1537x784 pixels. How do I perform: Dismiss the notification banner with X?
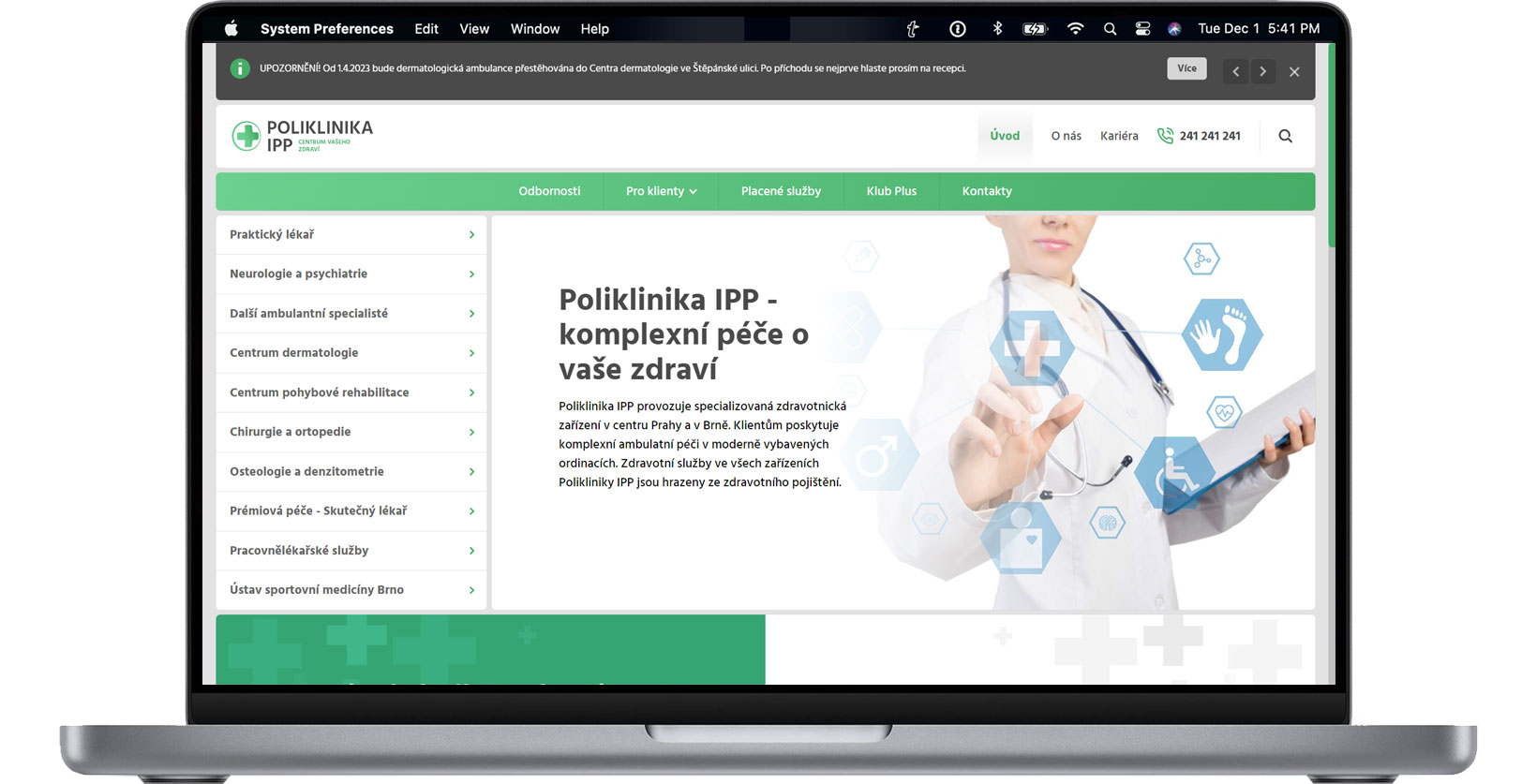pos(1294,71)
